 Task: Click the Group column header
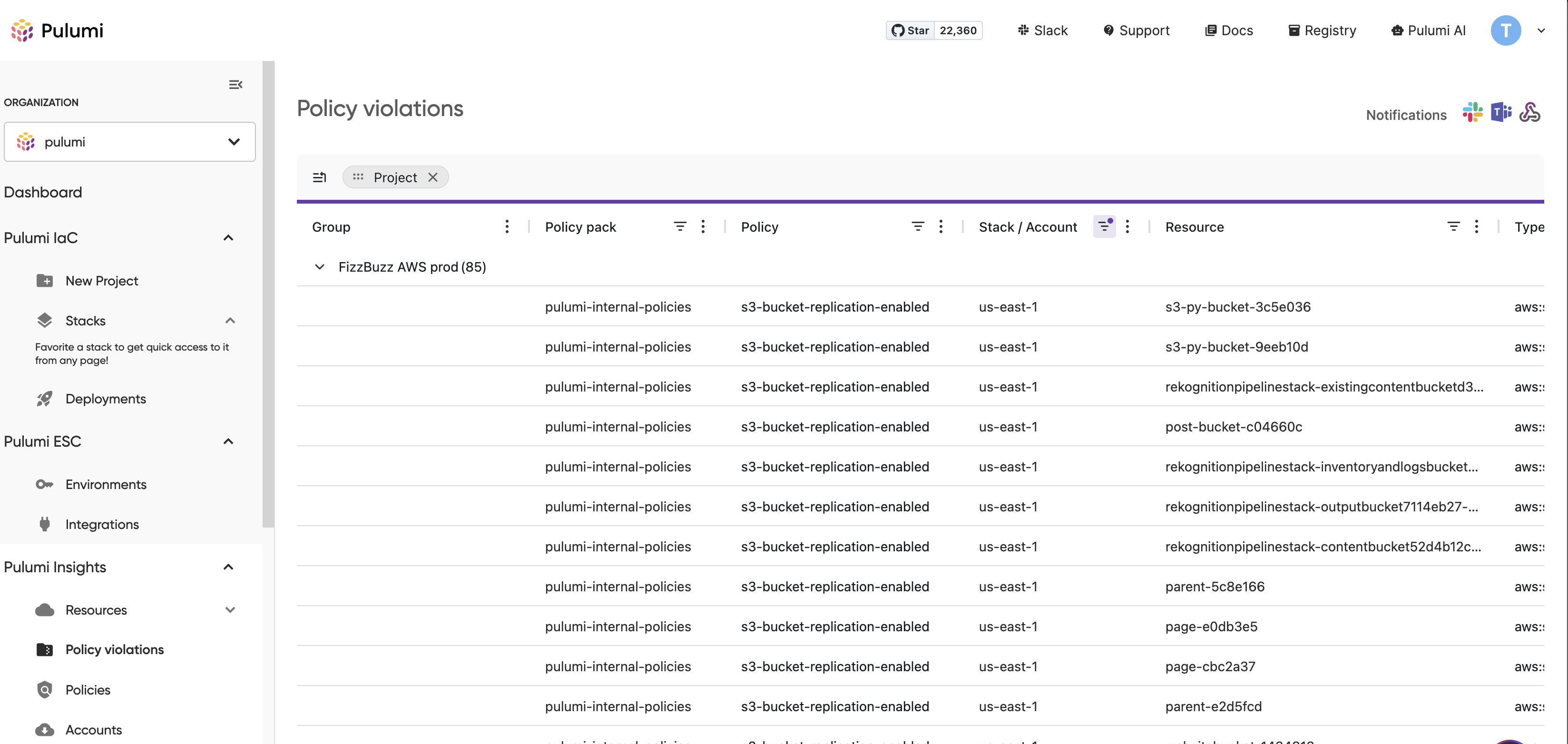(x=331, y=226)
